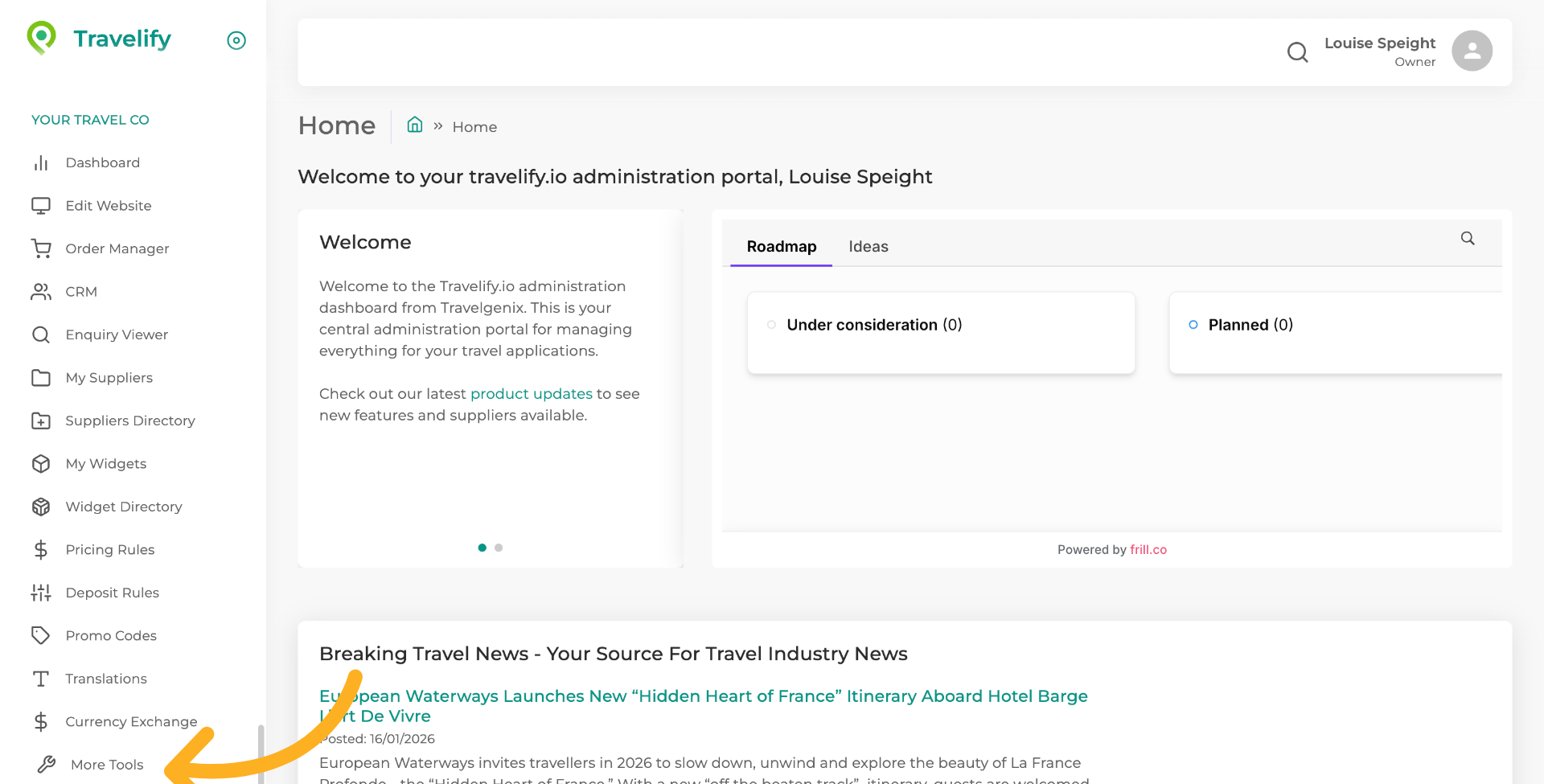Click the Order Manager cart icon
Viewport: 1544px width, 784px height.
(41, 249)
